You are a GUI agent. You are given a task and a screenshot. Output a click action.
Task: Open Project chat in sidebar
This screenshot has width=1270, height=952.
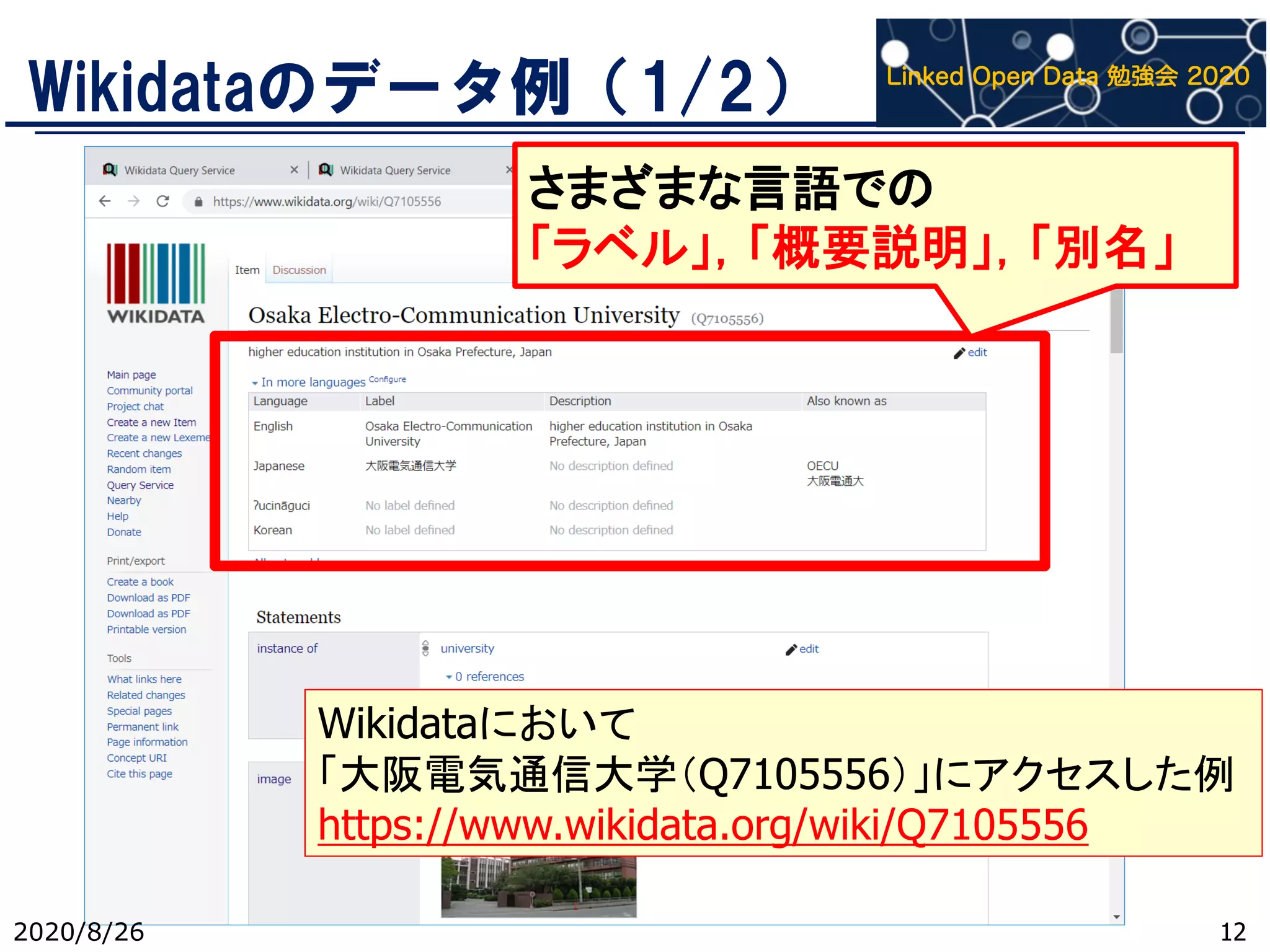tap(135, 407)
